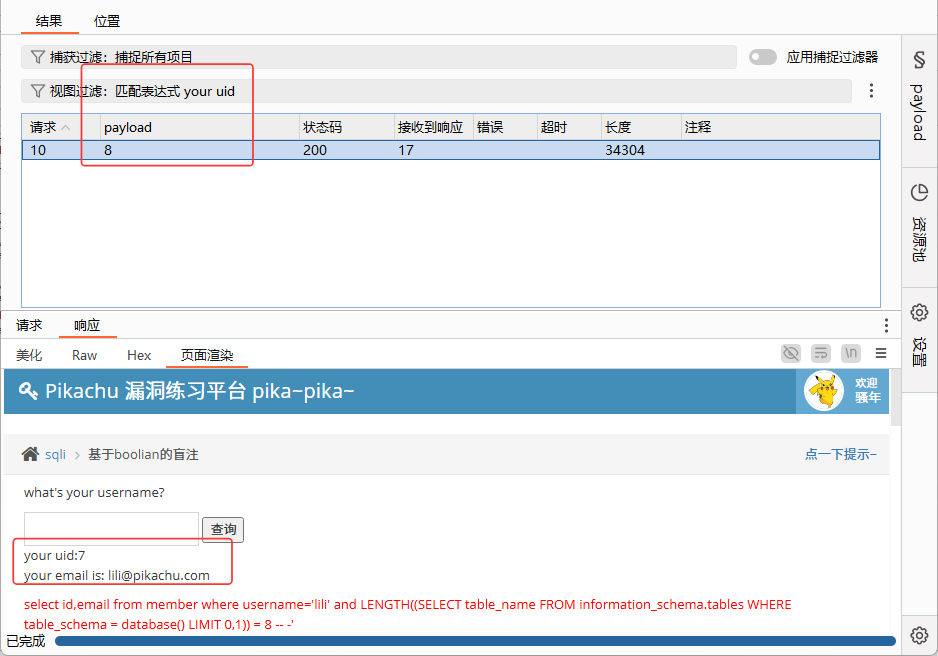Click the view filter funnel icon
This screenshot has height=656, width=938.
coord(38,91)
